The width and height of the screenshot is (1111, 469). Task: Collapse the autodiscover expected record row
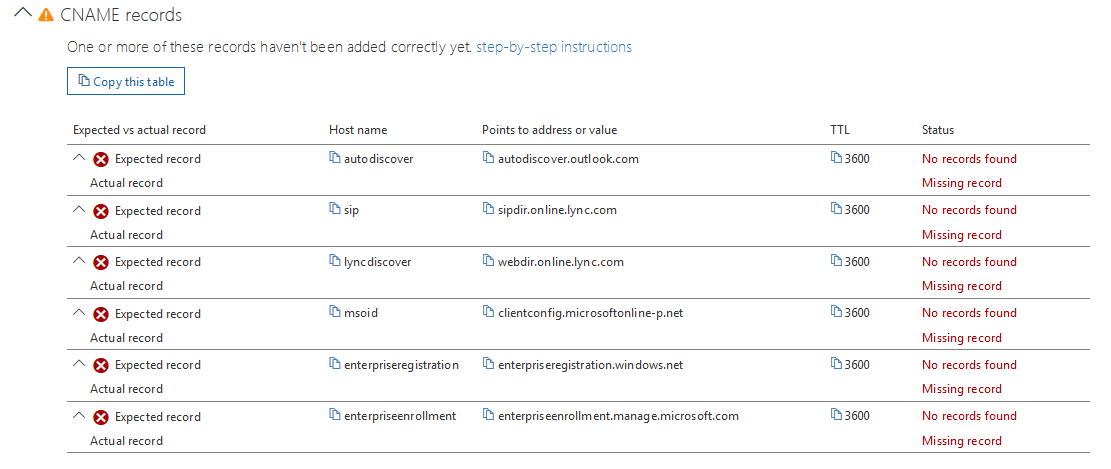click(x=79, y=158)
